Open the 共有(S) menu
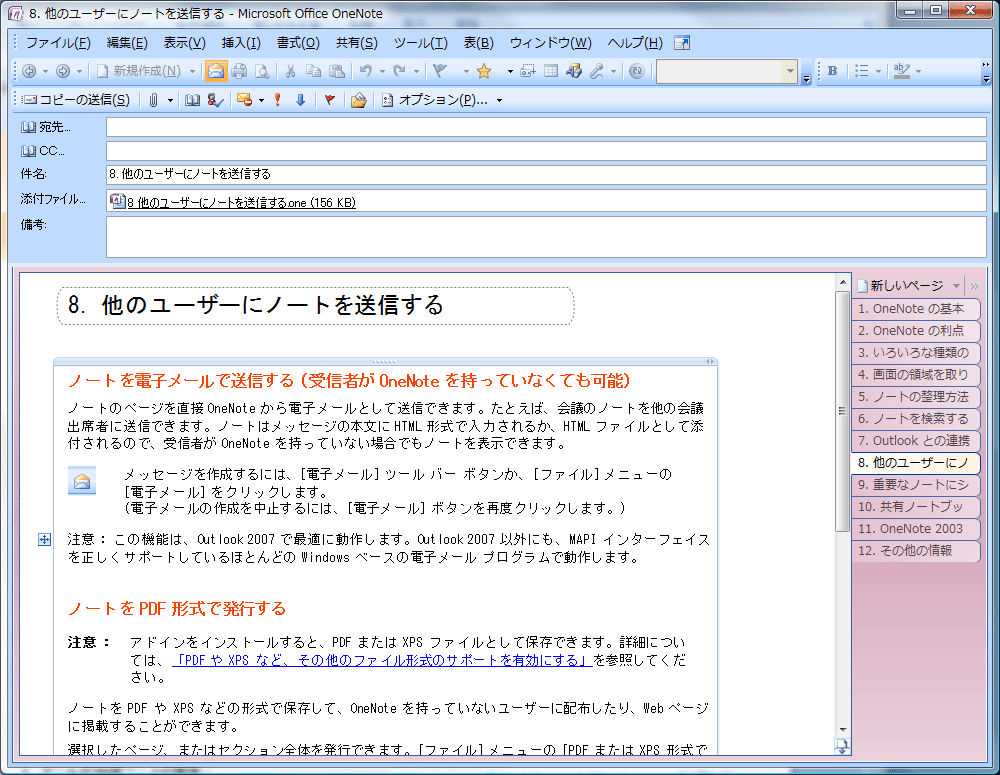Screen dimensions: 1000x775 pos(357,43)
